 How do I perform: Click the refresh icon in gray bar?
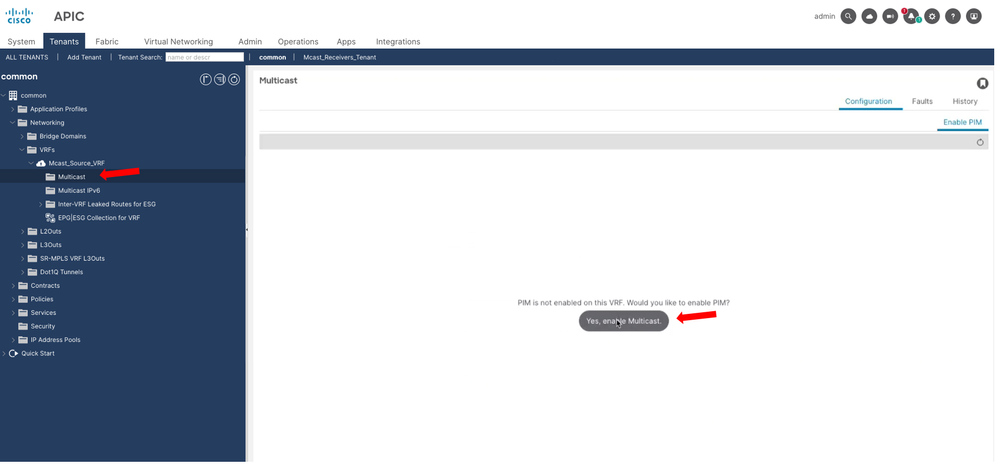click(x=981, y=142)
